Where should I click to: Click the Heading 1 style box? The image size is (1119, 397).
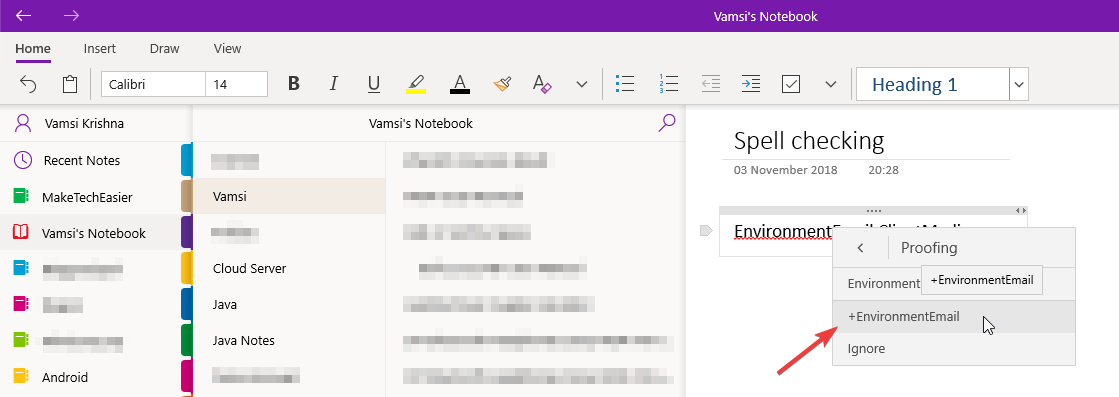(932, 84)
